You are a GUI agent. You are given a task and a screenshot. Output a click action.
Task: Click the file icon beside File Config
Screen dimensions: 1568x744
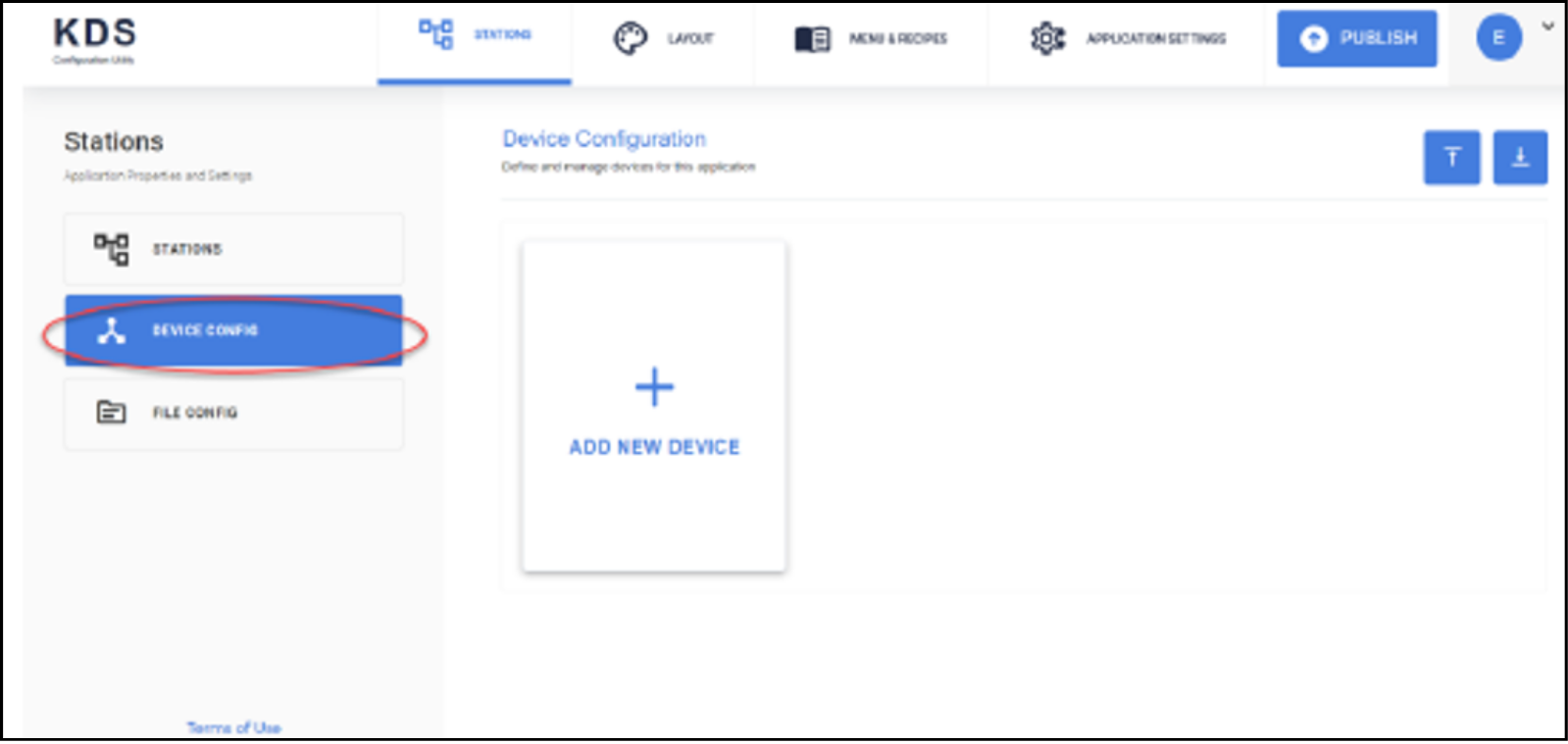click(x=111, y=413)
